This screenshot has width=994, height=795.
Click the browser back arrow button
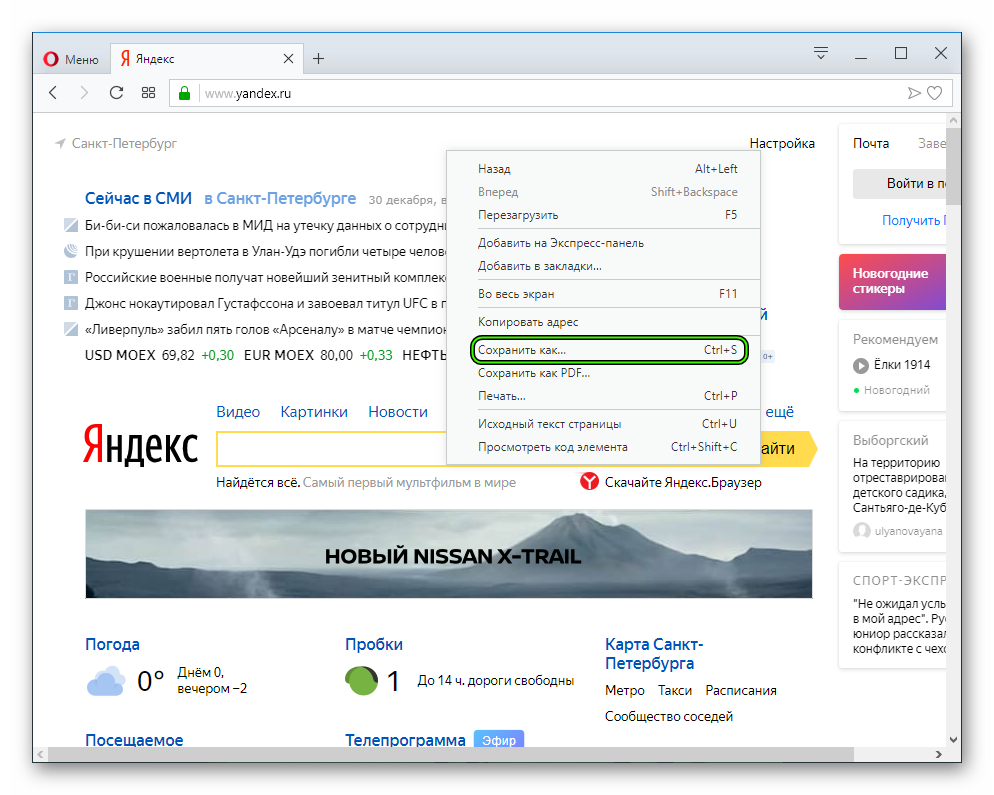click(x=53, y=93)
